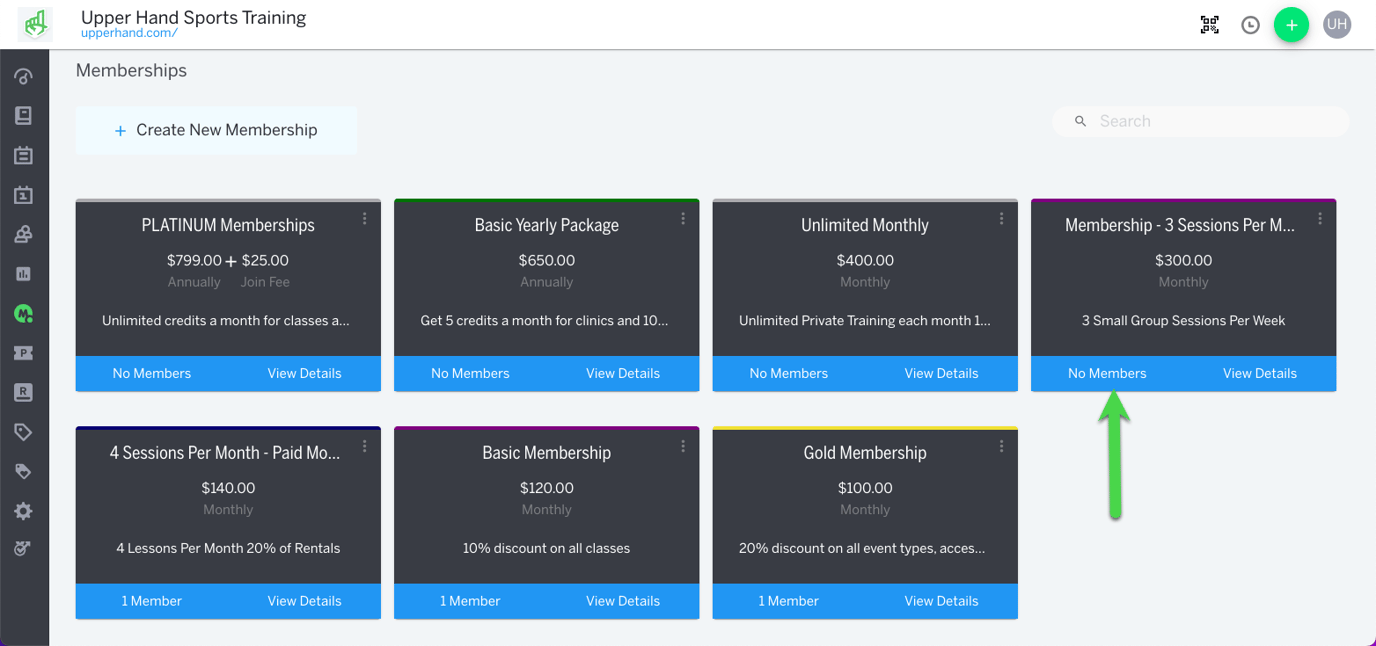Image resolution: width=1376 pixels, height=646 pixels.
Task: Open the R square icon in sidebar
Action: 23,392
